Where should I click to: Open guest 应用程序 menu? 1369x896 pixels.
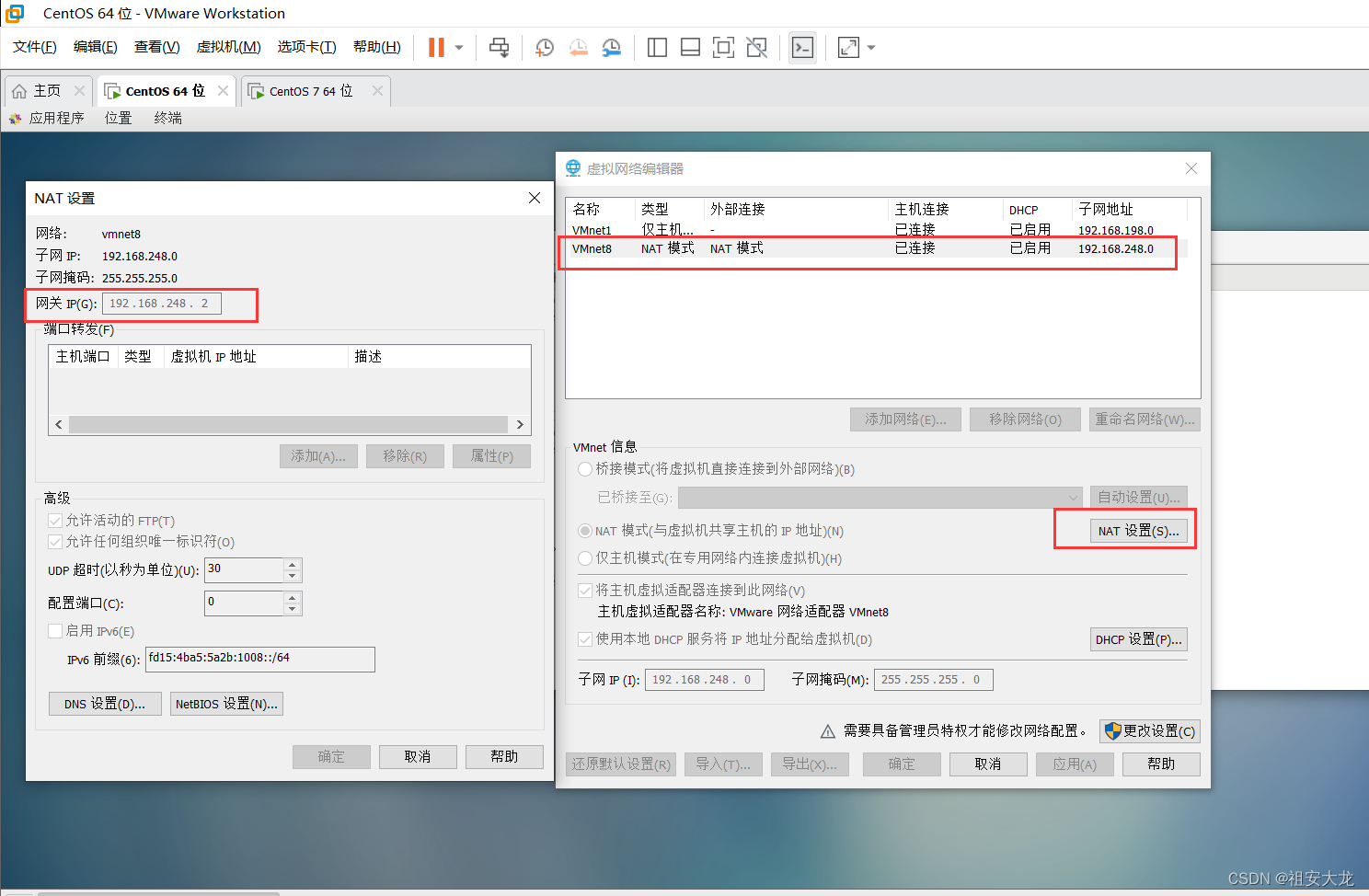click(x=56, y=118)
